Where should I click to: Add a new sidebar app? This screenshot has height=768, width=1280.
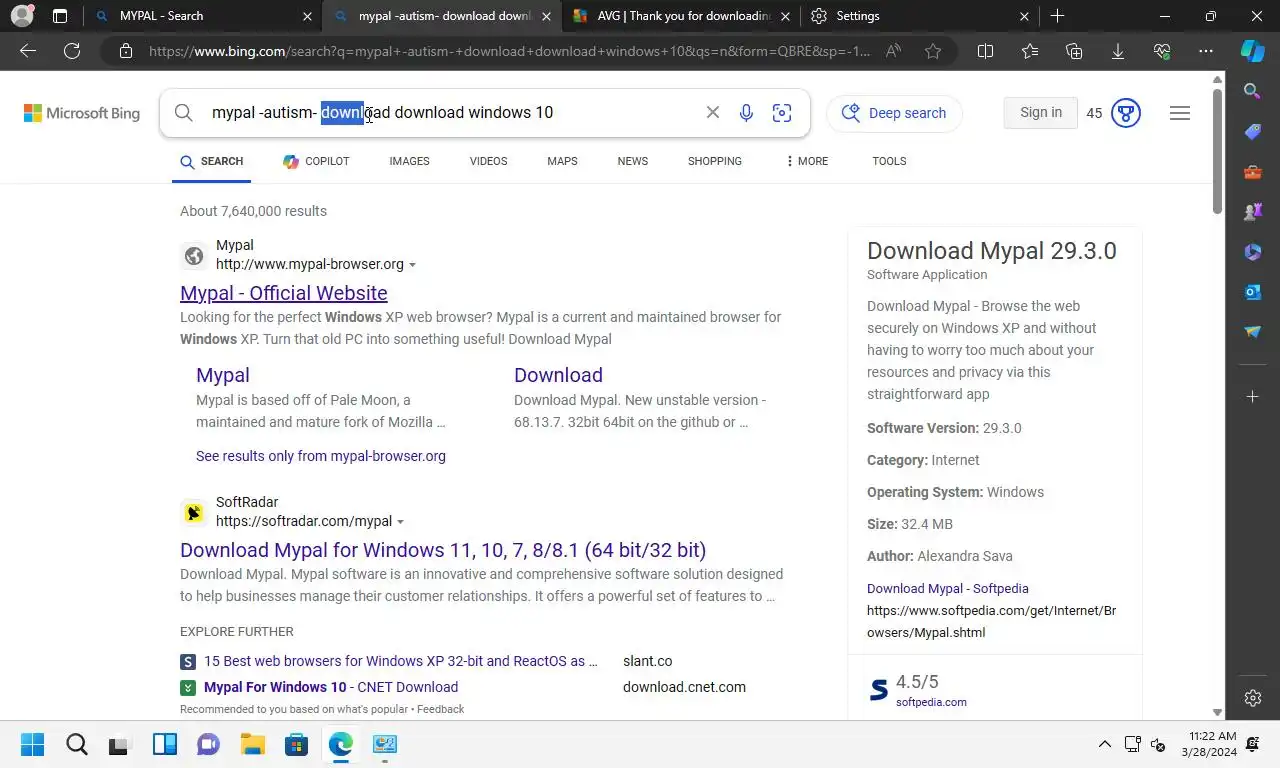point(1253,397)
